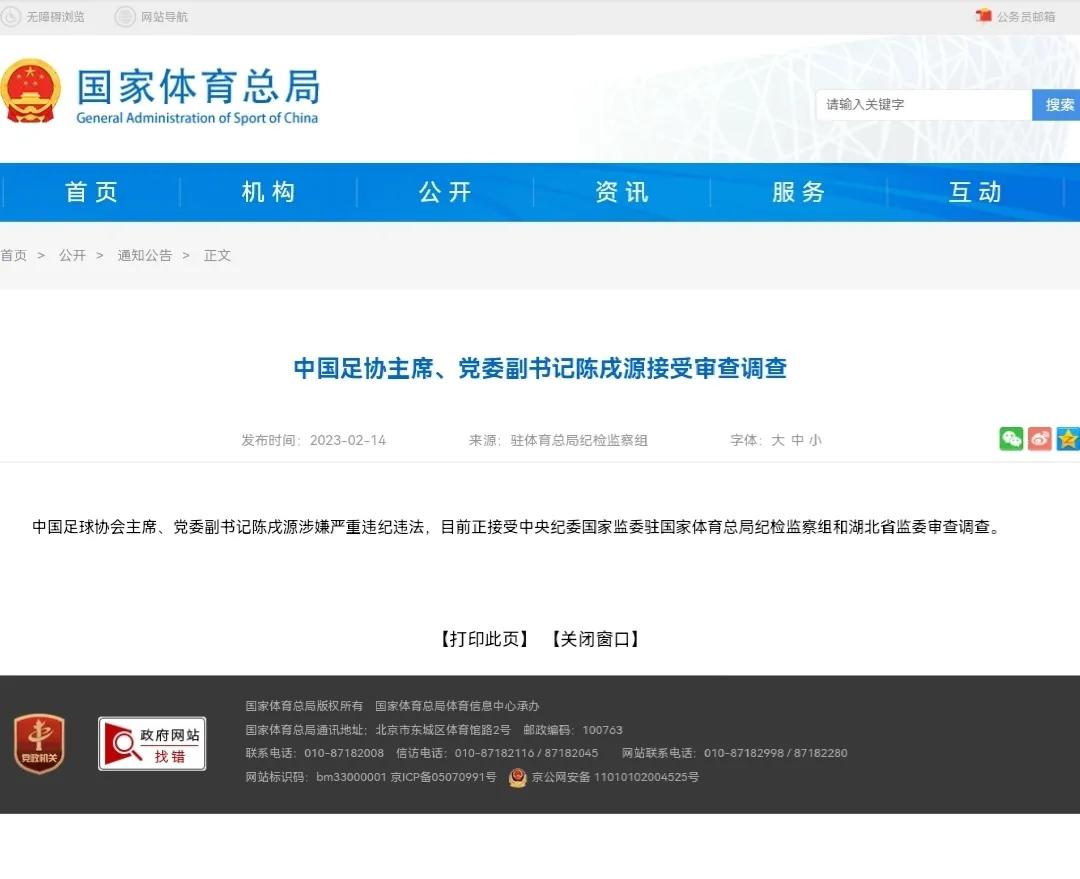
Task: Open the 网站导航 link
Action: [164, 17]
